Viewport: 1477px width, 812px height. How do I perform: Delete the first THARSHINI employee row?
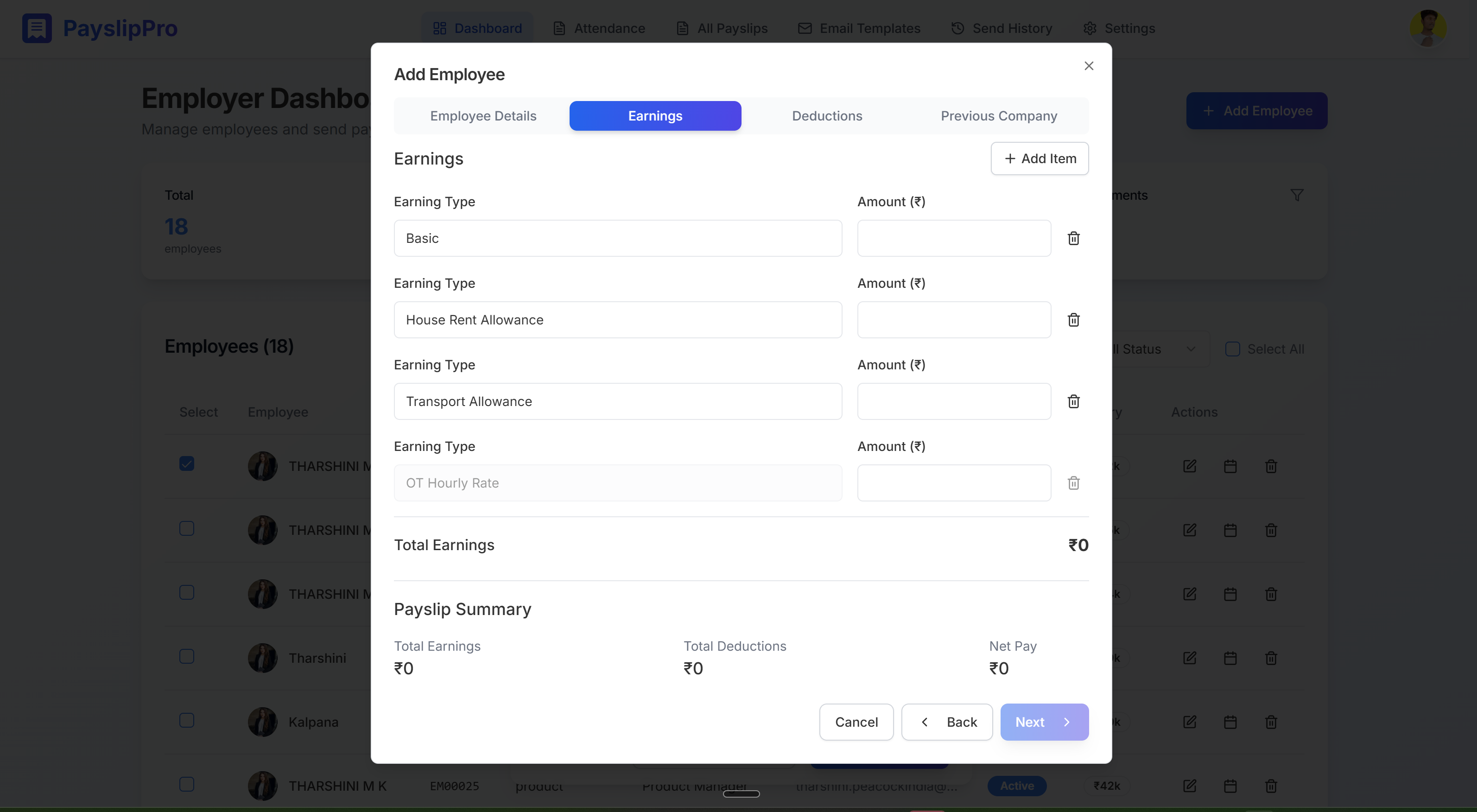pyautogui.click(x=1271, y=466)
